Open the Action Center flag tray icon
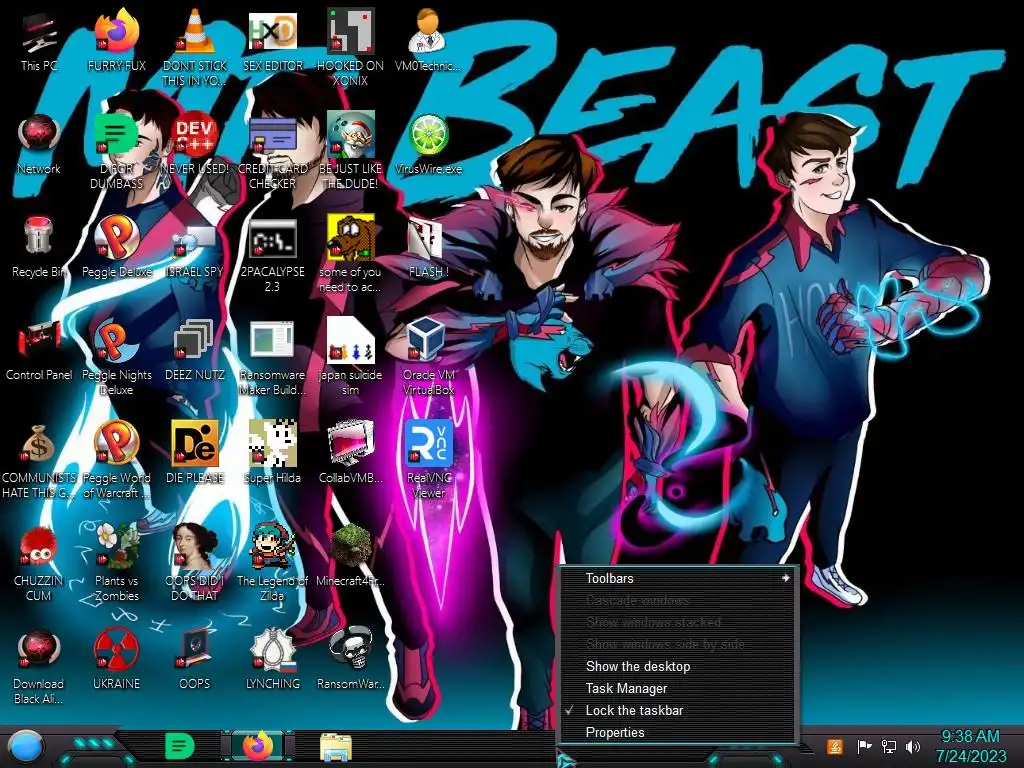The width and height of the screenshot is (1024, 768). pyautogui.click(x=864, y=746)
